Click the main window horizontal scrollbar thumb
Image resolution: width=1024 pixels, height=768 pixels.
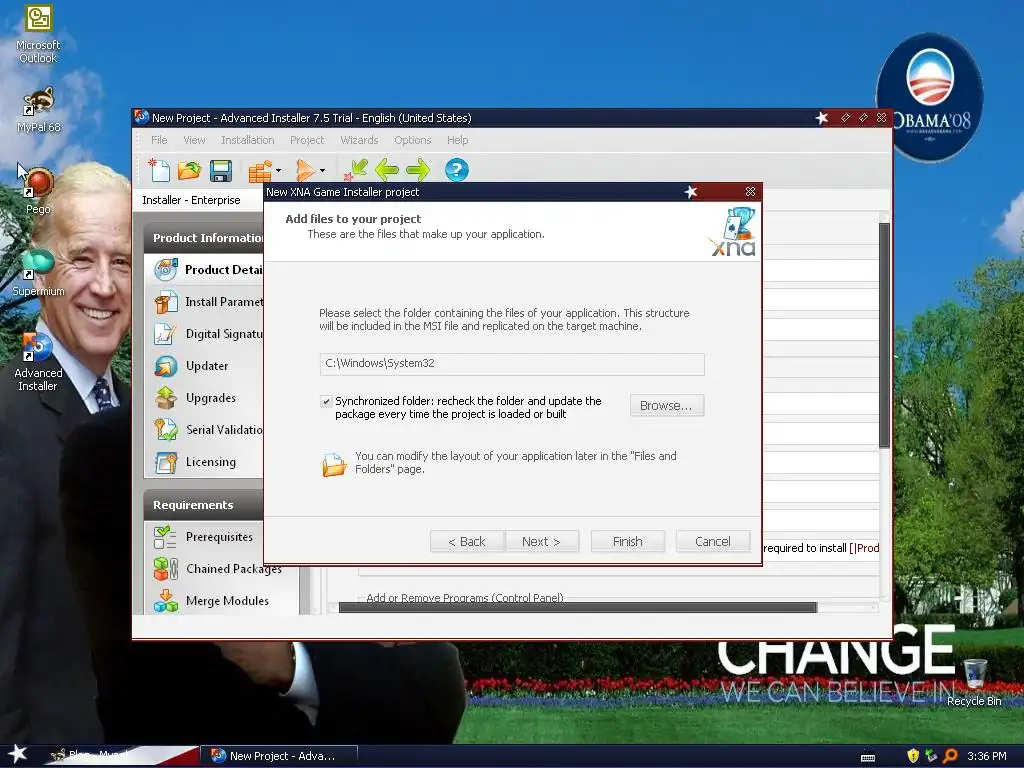tap(577, 607)
